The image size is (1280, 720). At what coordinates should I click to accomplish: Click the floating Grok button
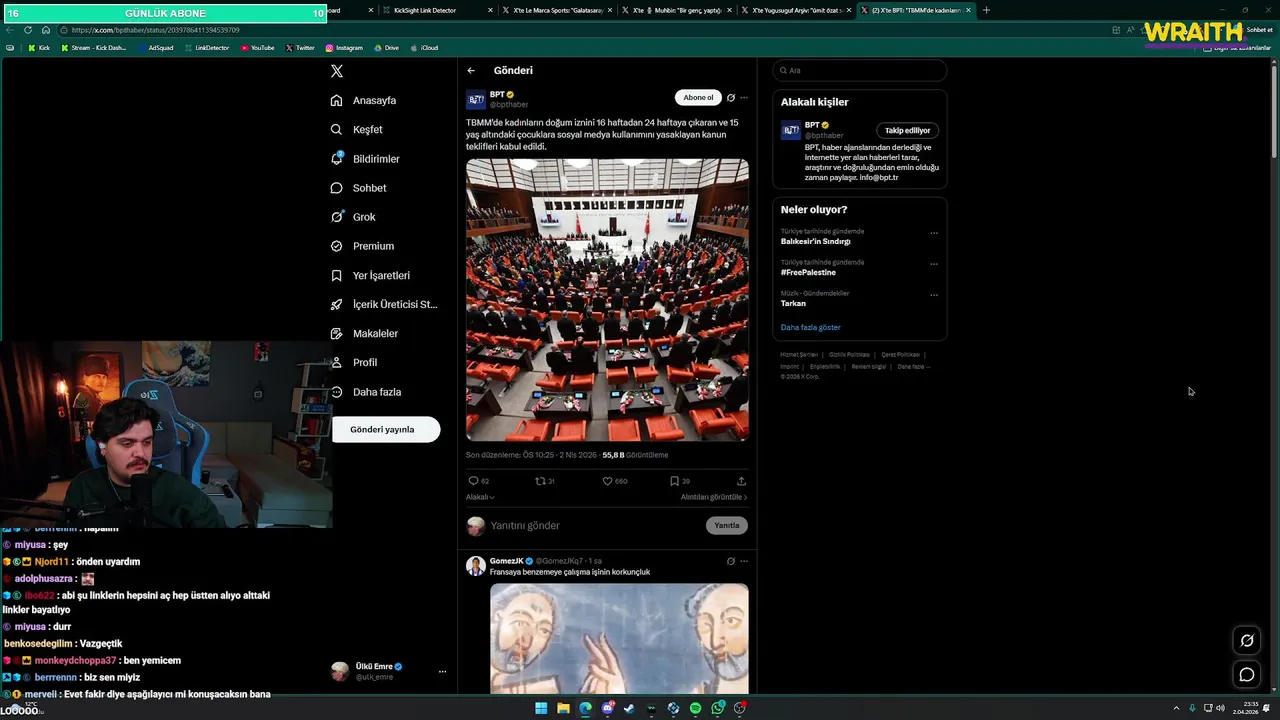(1247, 641)
